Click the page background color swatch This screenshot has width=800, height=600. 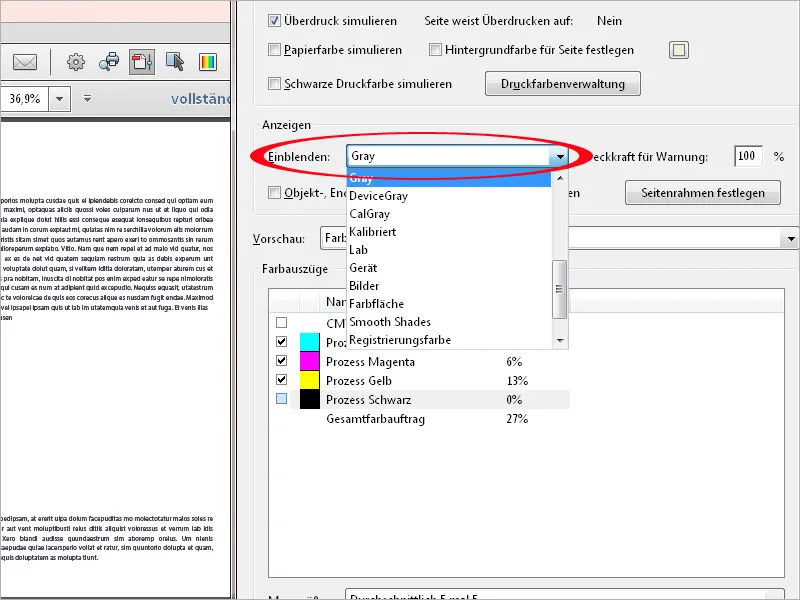[x=679, y=50]
